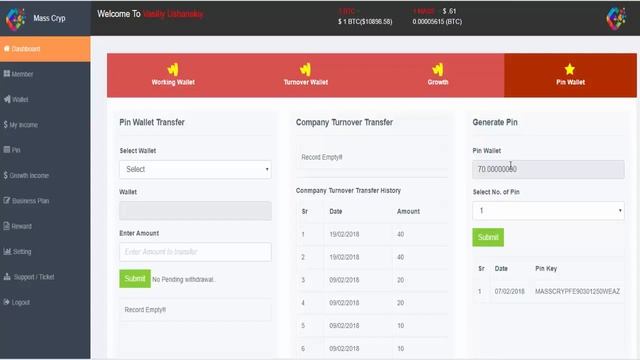This screenshot has width=640, height=360.
Task: Open the Member menu item
Action: [x=45, y=74]
